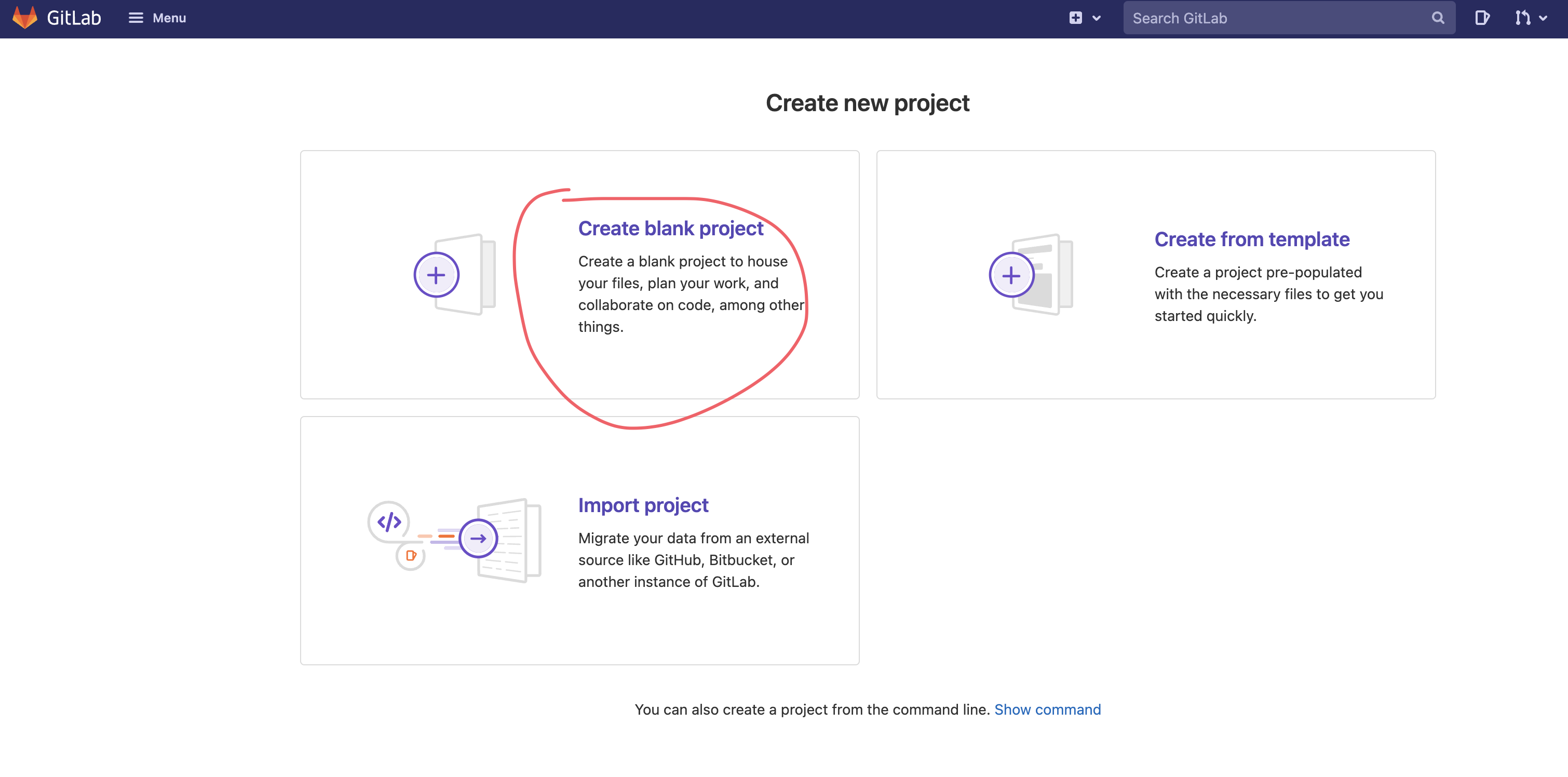Screen dimensions: 1568x777
Task: Click the Create new project title
Action: click(868, 103)
